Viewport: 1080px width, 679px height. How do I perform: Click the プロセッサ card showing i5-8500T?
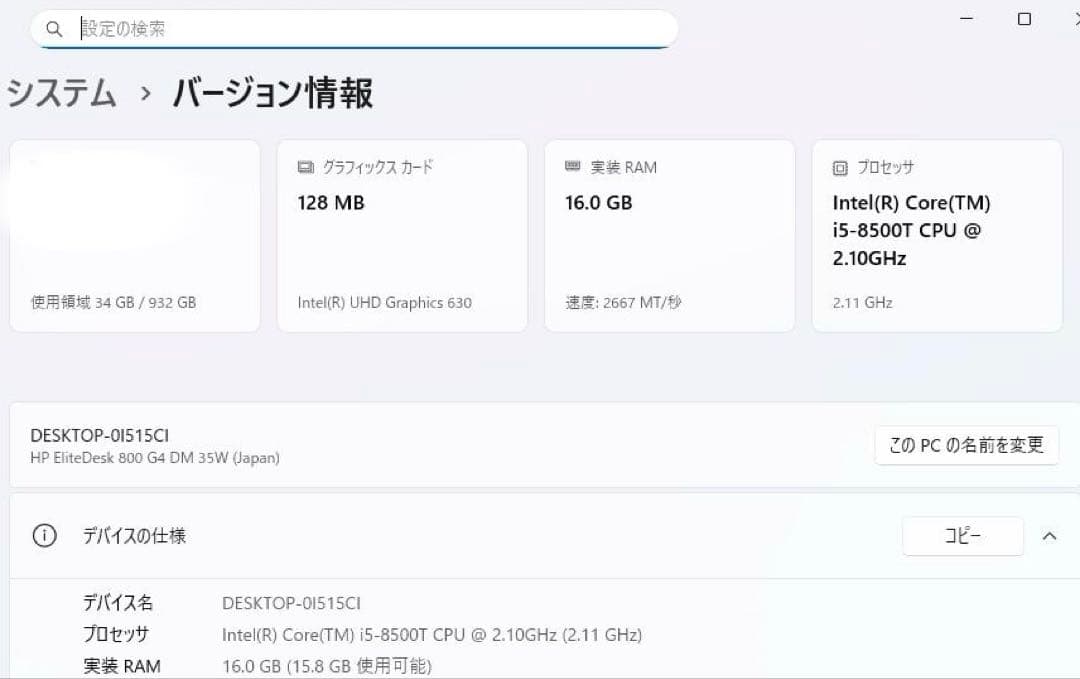937,235
